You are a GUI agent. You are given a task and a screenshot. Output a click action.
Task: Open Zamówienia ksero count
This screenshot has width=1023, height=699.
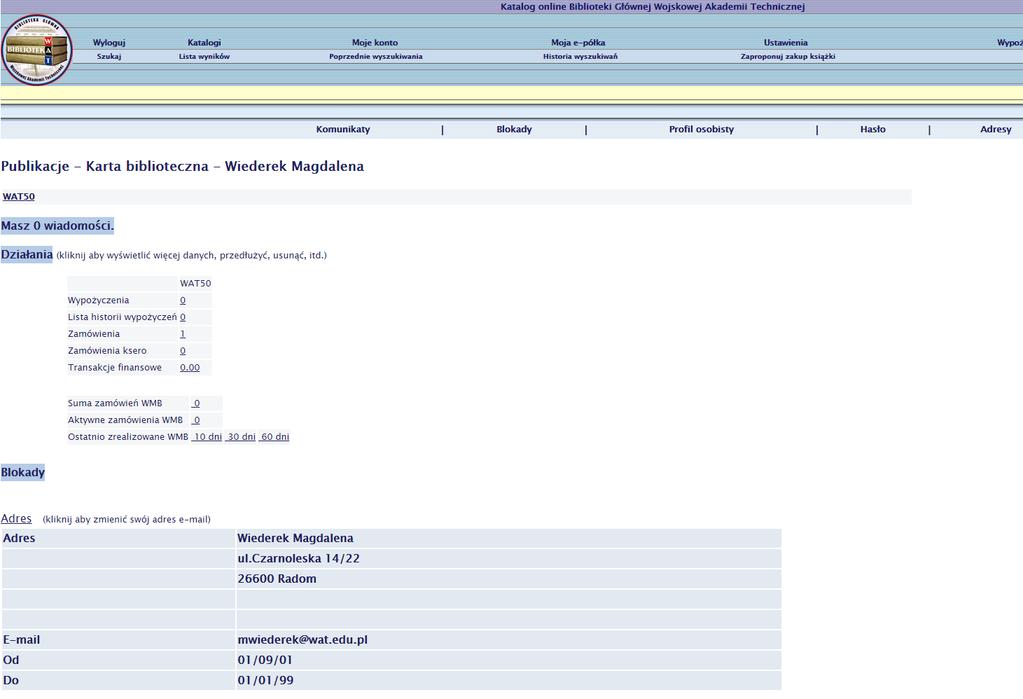183,350
